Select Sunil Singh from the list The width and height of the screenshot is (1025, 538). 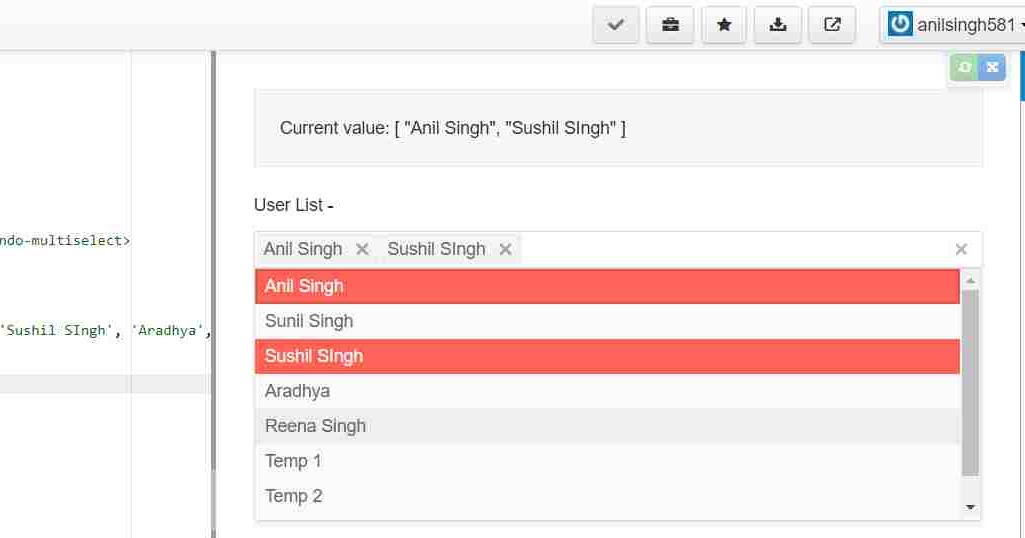pos(607,321)
